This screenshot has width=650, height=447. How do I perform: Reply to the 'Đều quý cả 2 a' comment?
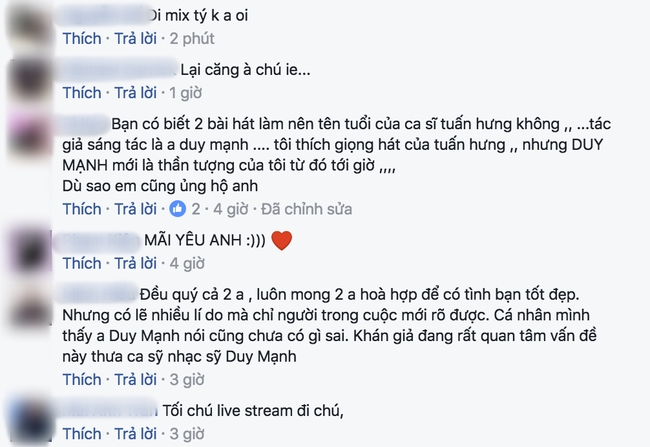click(136, 379)
